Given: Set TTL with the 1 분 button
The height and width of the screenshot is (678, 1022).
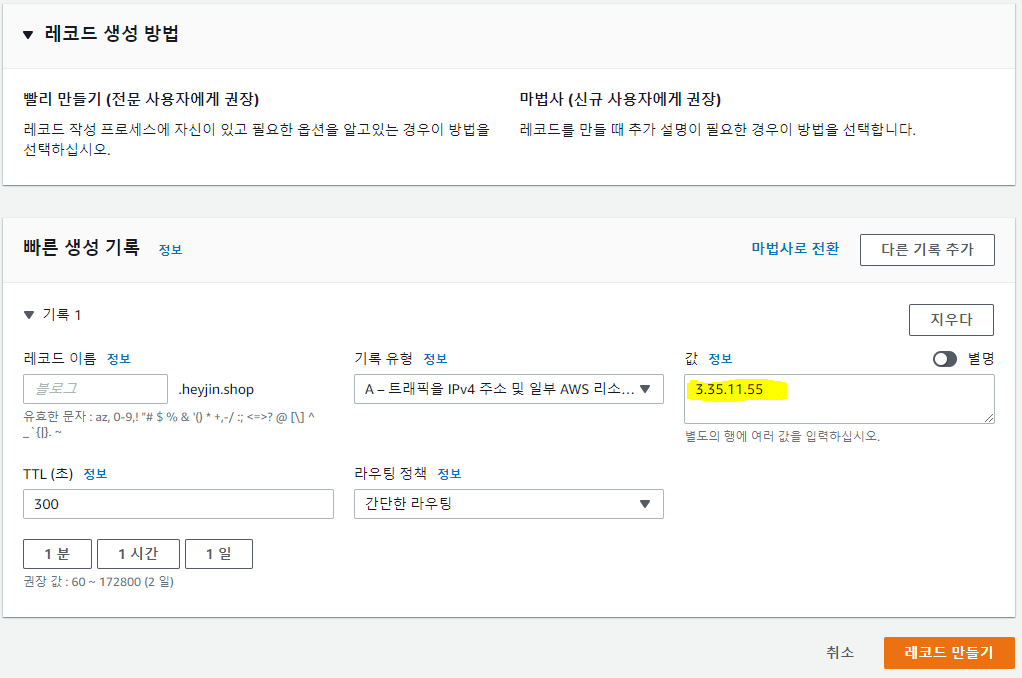Looking at the screenshot, I should pyautogui.click(x=57, y=554).
